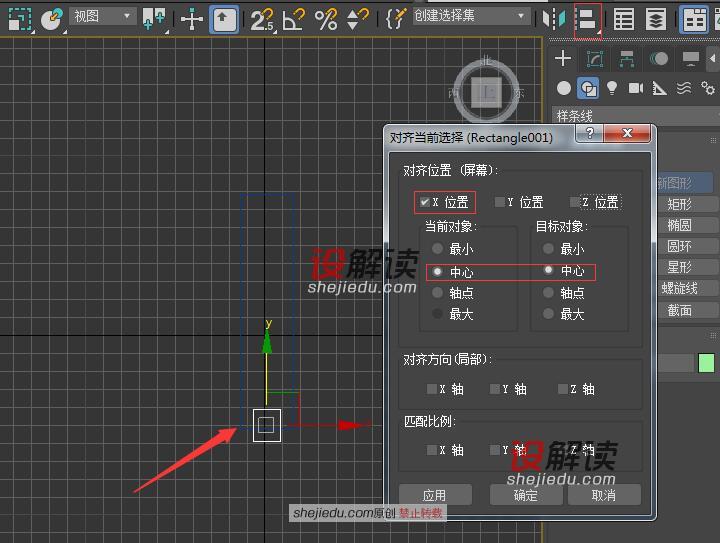Toggle the keyboard shortcut override icon

[224, 19]
